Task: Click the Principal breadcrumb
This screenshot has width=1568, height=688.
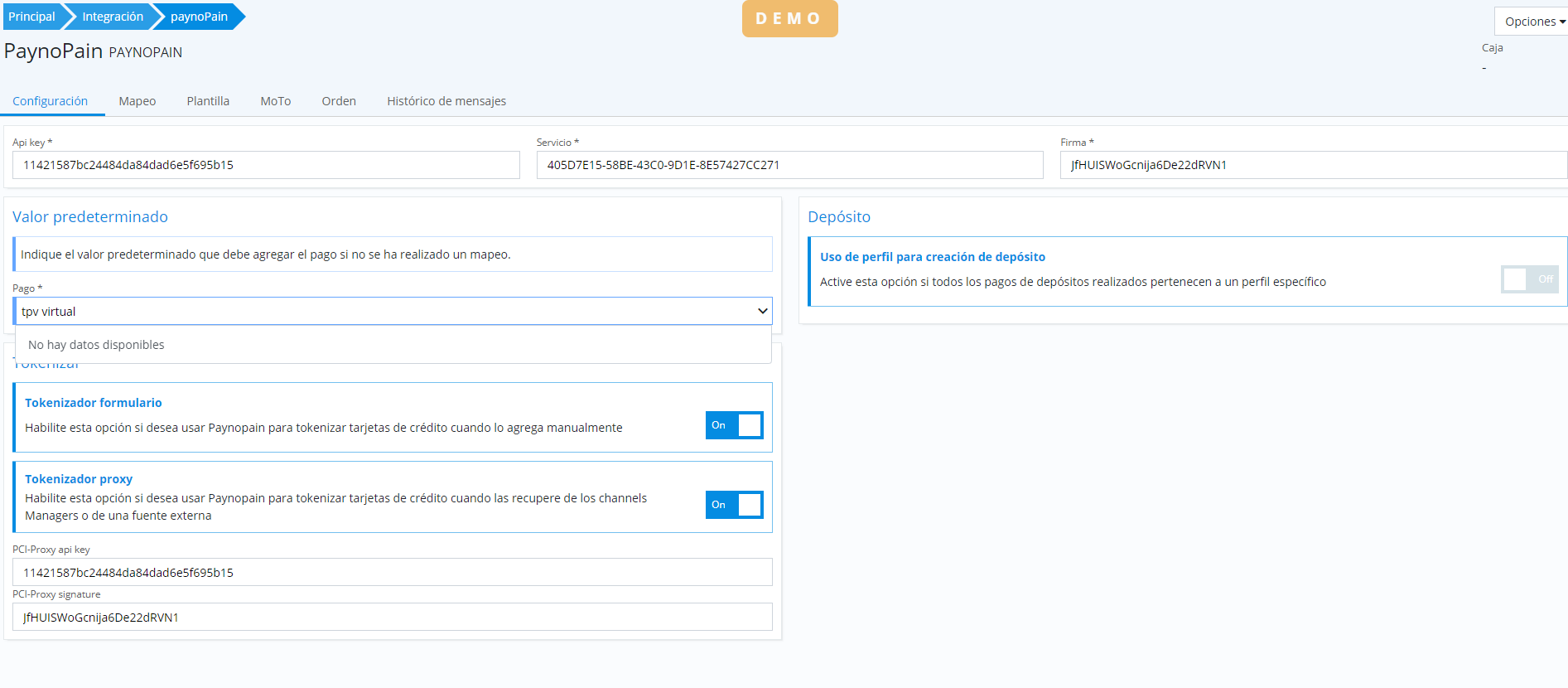Action: (31, 17)
